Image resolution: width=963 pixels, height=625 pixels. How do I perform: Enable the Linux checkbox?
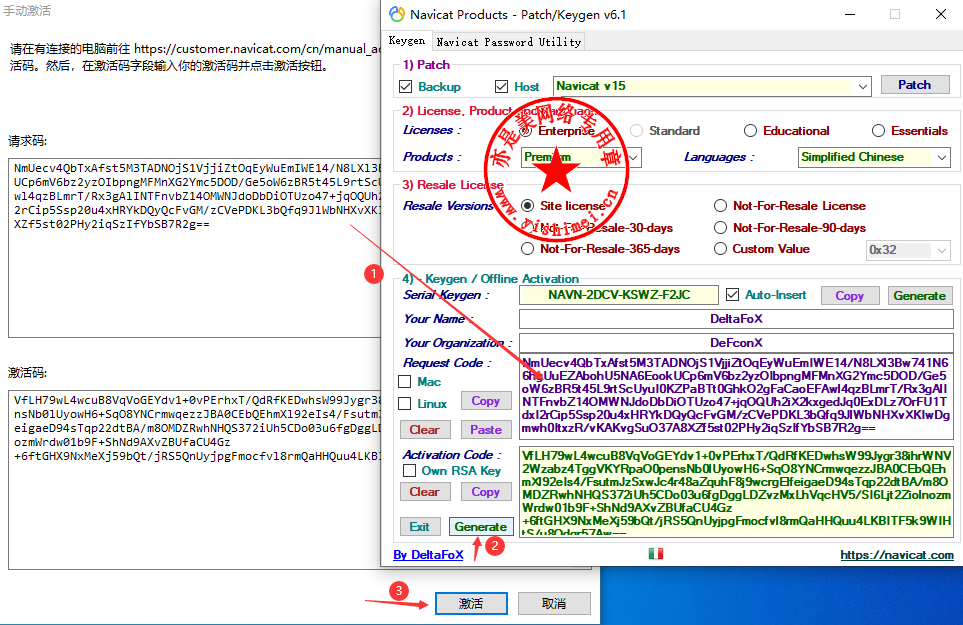[x=404, y=403]
